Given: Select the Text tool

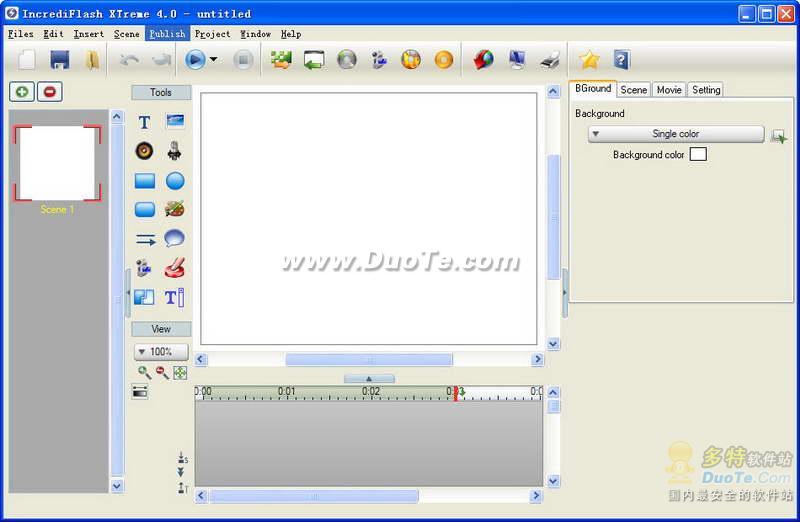Looking at the screenshot, I should pos(144,122).
